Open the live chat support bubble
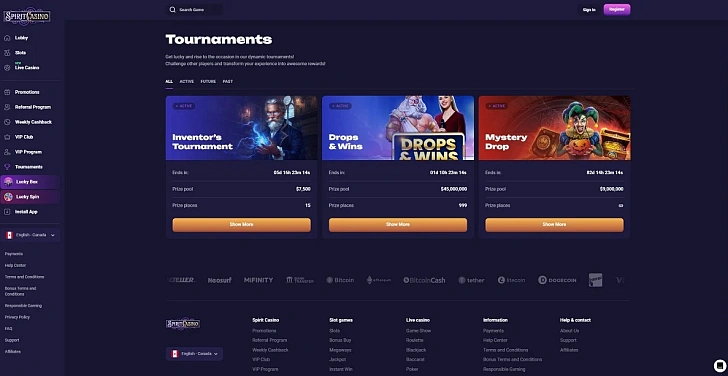Viewport: 728px width, 376px height. pos(719,366)
